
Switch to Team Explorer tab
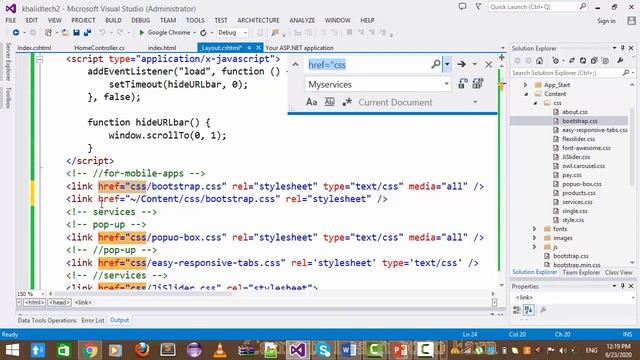point(581,272)
